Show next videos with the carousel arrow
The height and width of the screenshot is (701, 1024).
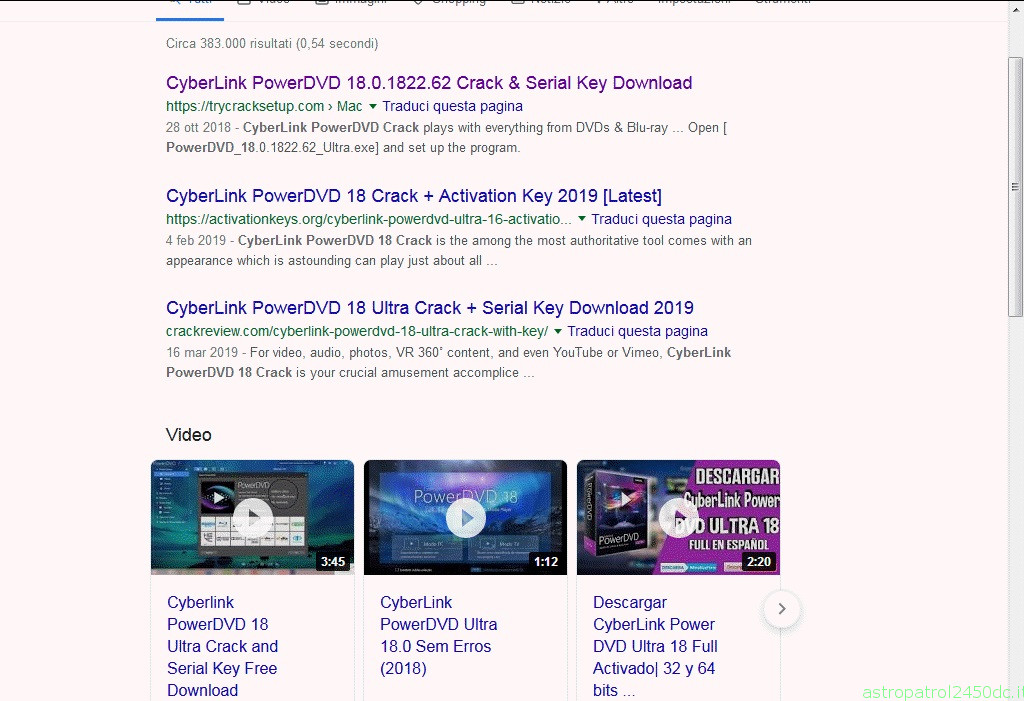[782, 609]
